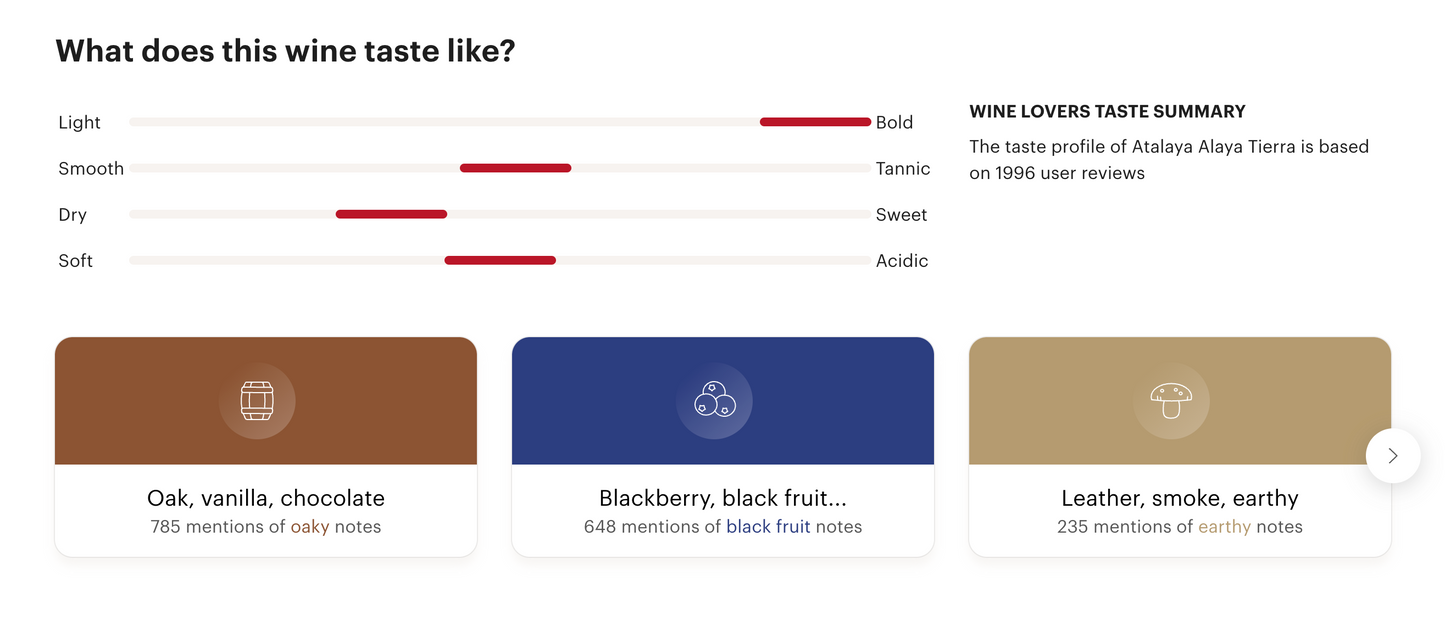1445x626 pixels.
Task: Select the Soft-Acidic intensity bar
Action: pos(499,260)
